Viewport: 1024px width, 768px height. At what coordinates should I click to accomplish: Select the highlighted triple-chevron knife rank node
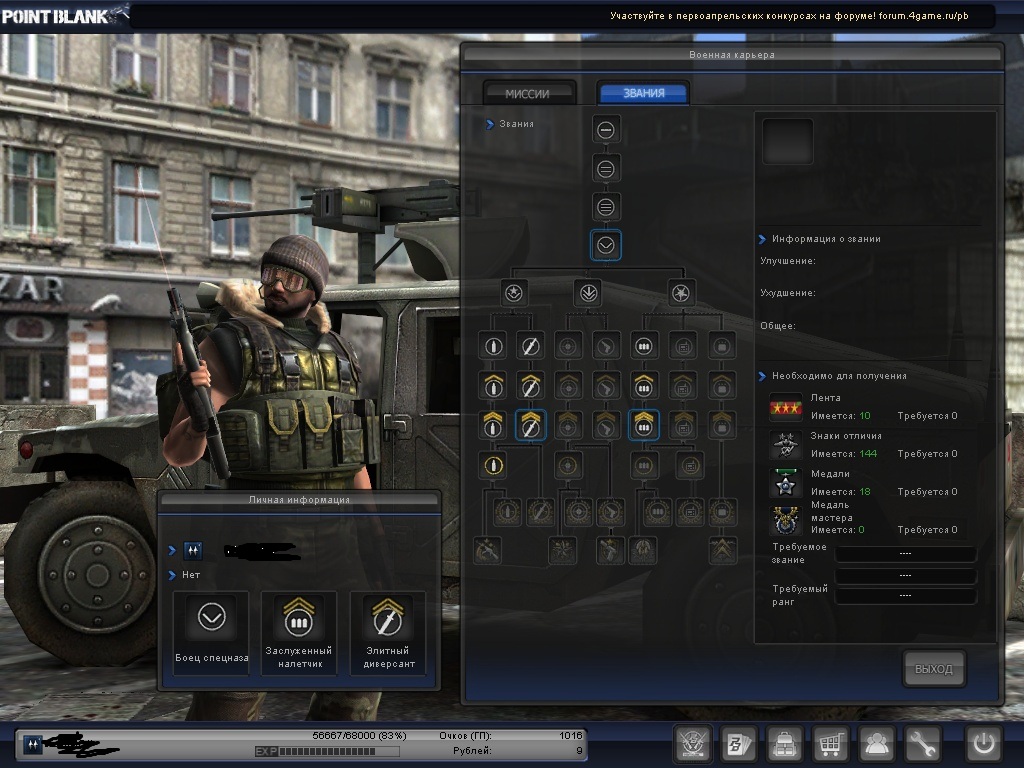530,424
